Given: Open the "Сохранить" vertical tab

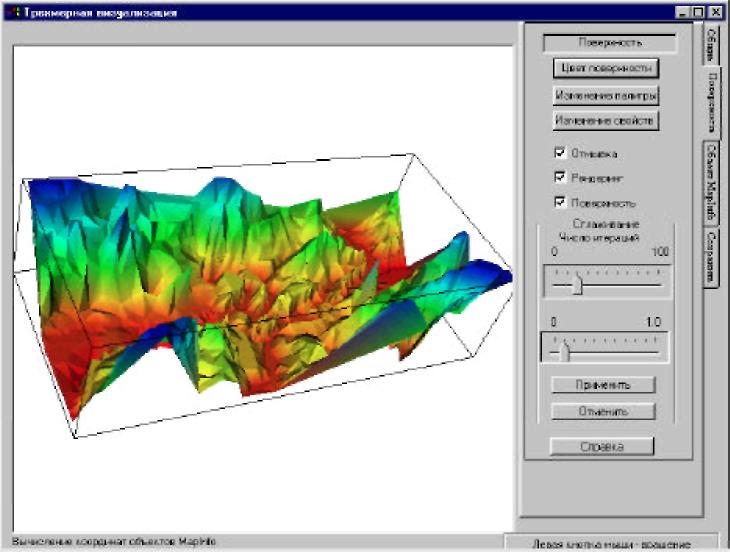Looking at the screenshot, I should coord(711,257).
